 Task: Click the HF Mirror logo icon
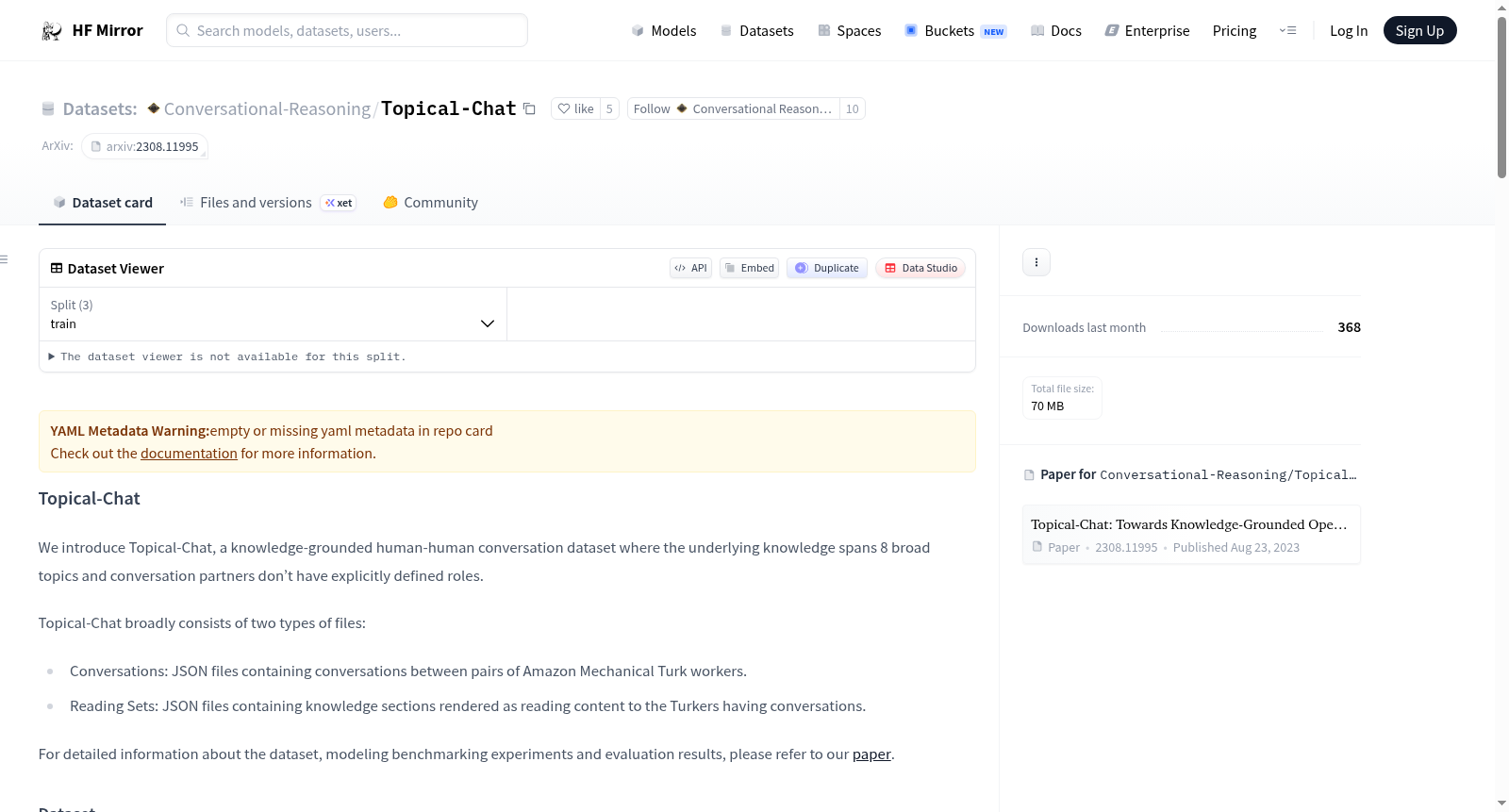52,31
